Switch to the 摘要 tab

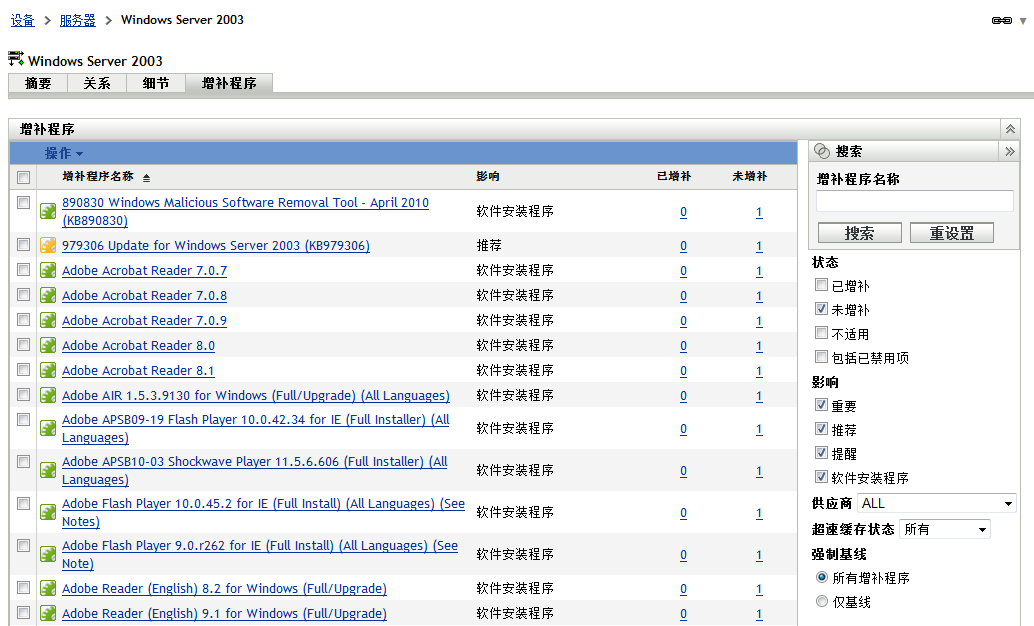(37, 84)
